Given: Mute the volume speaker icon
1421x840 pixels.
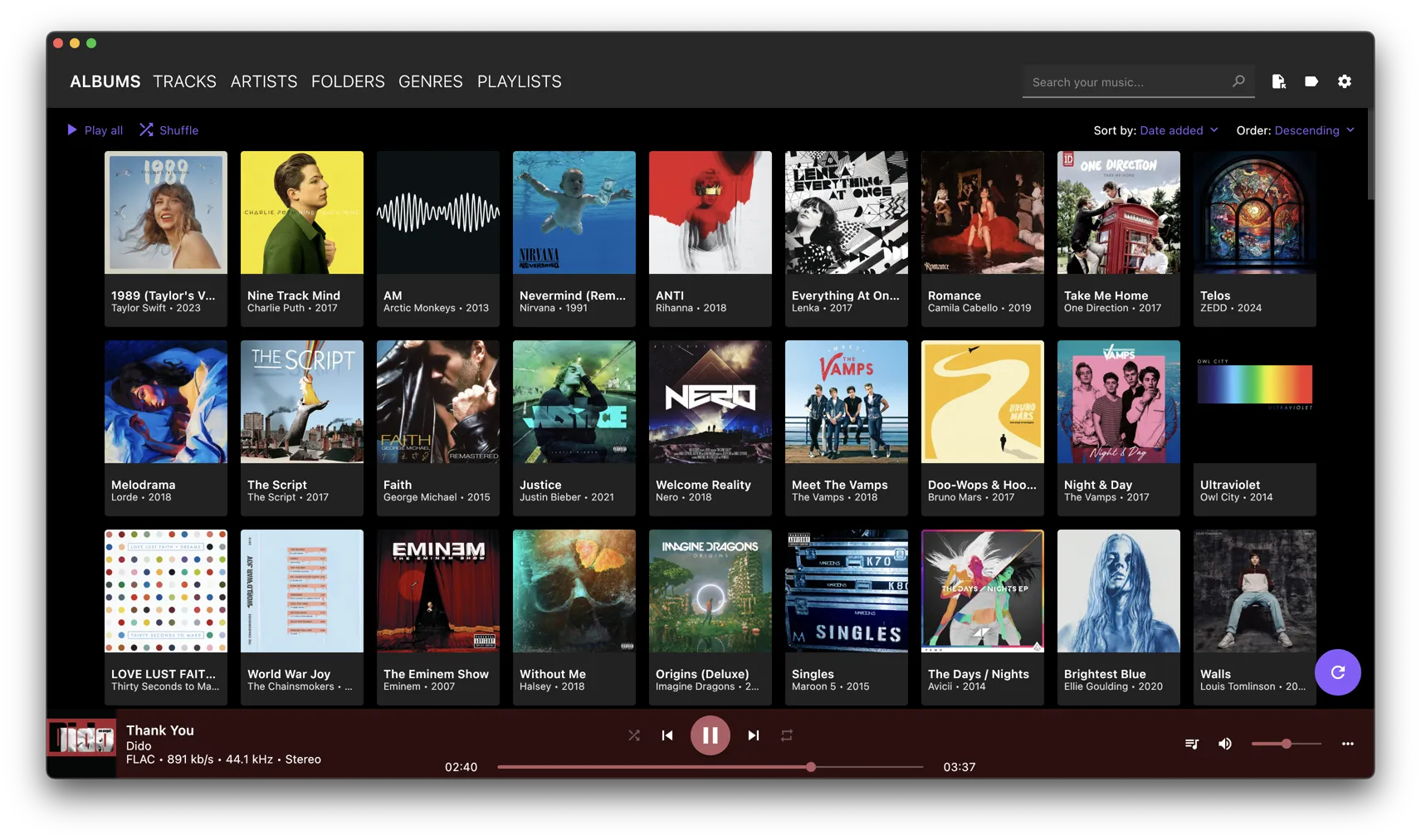Looking at the screenshot, I should click(x=1224, y=744).
